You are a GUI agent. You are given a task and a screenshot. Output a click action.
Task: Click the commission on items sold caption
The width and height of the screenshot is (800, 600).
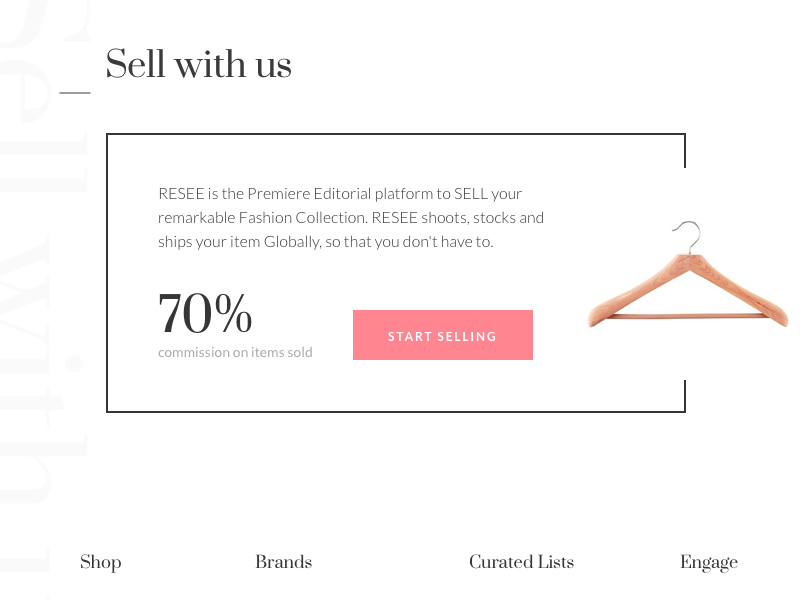(235, 352)
